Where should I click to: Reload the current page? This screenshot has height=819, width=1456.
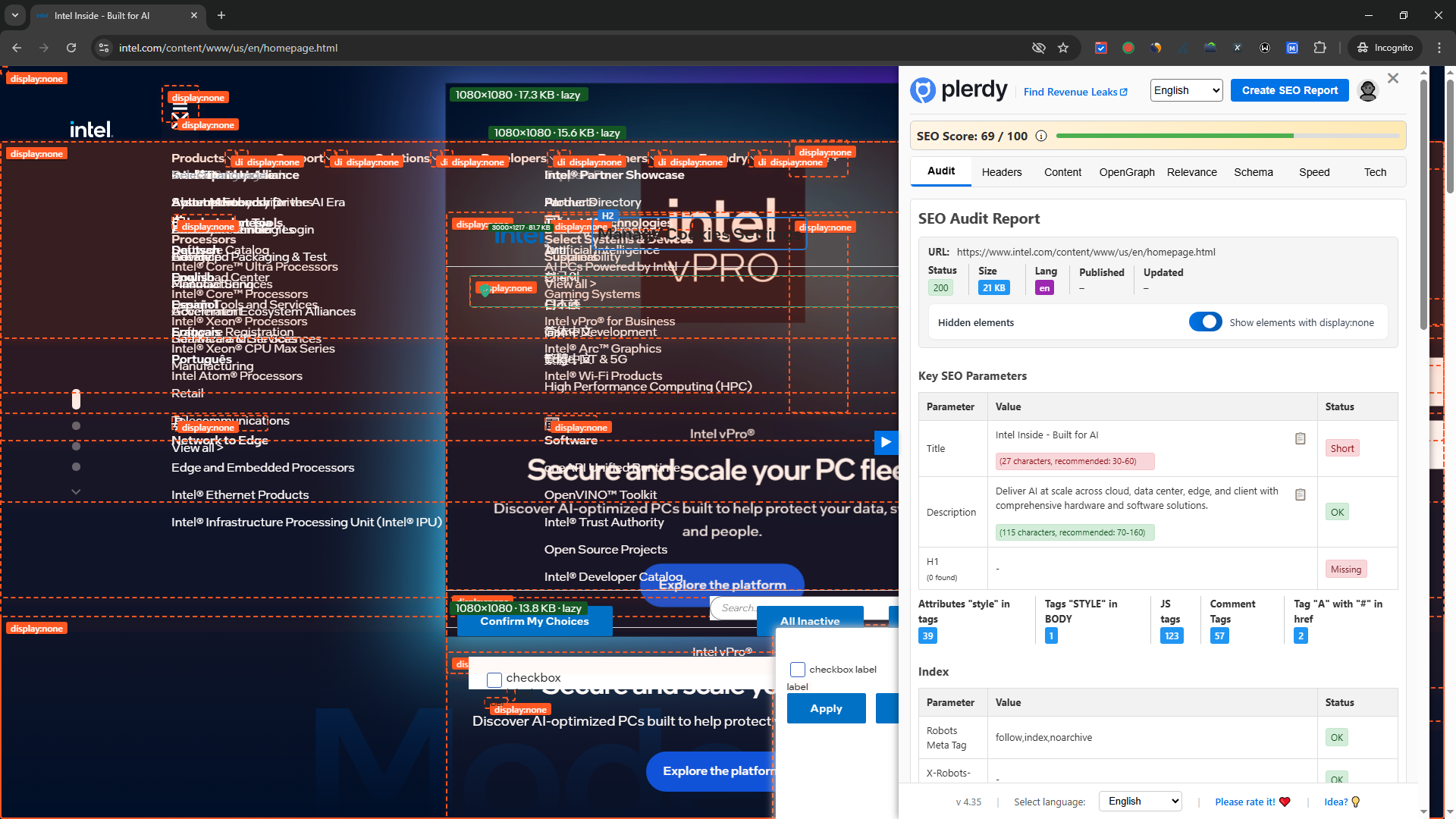(x=71, y=48)
